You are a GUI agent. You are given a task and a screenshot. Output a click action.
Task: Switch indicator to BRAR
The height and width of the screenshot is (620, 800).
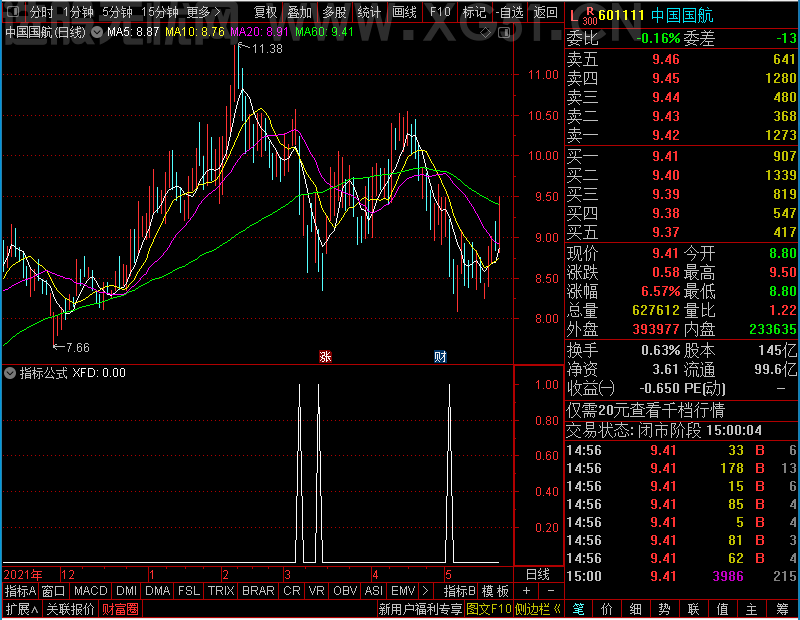click(258, 591)
